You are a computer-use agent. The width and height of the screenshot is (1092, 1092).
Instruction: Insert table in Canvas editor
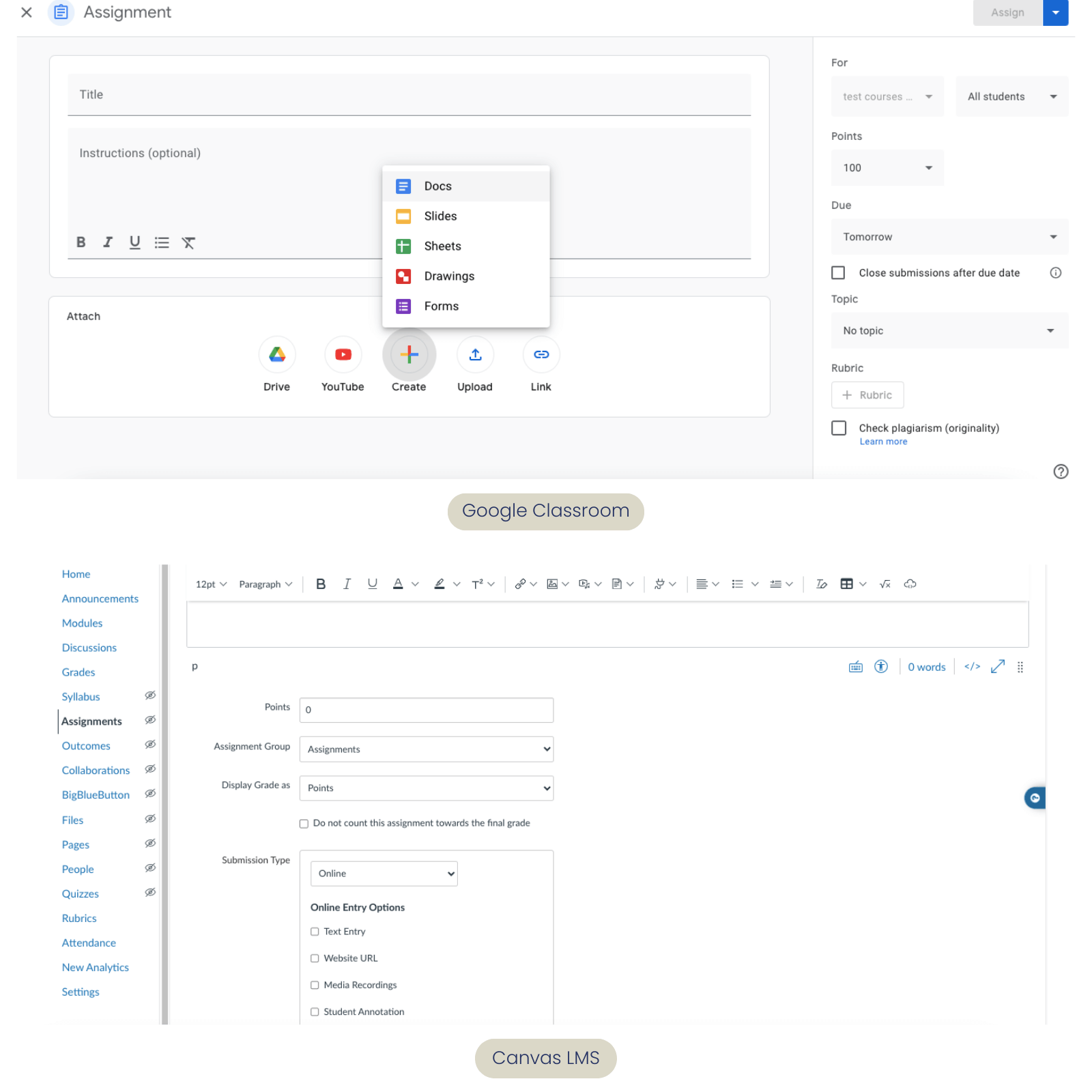(846, 584)
